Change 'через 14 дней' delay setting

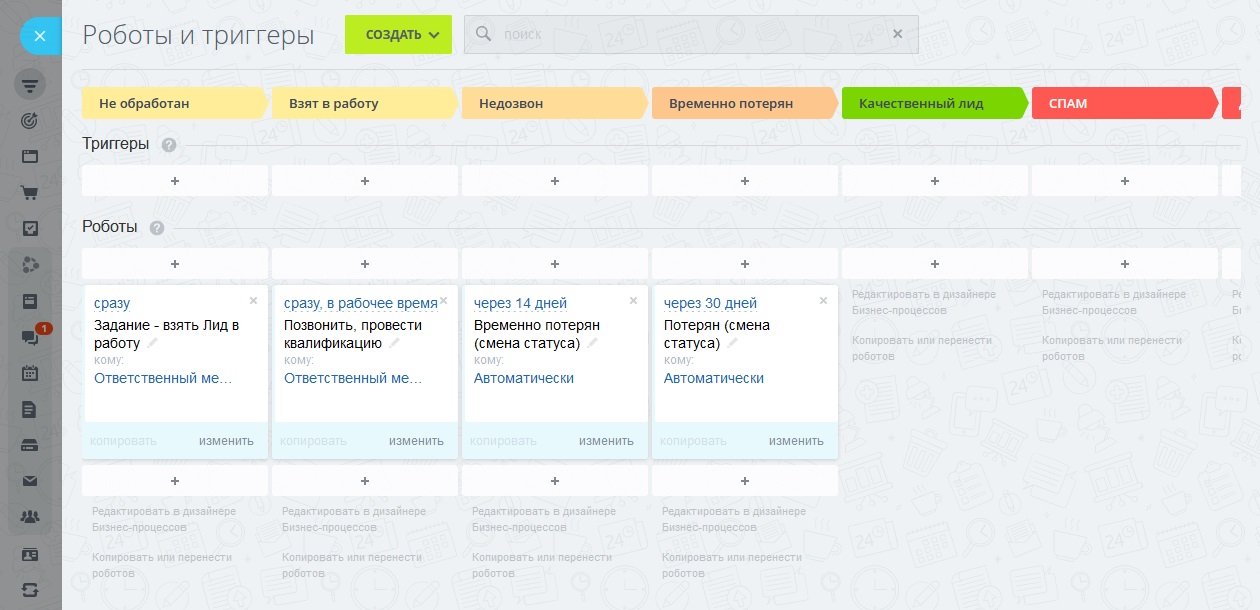click(x=520, y=303)
